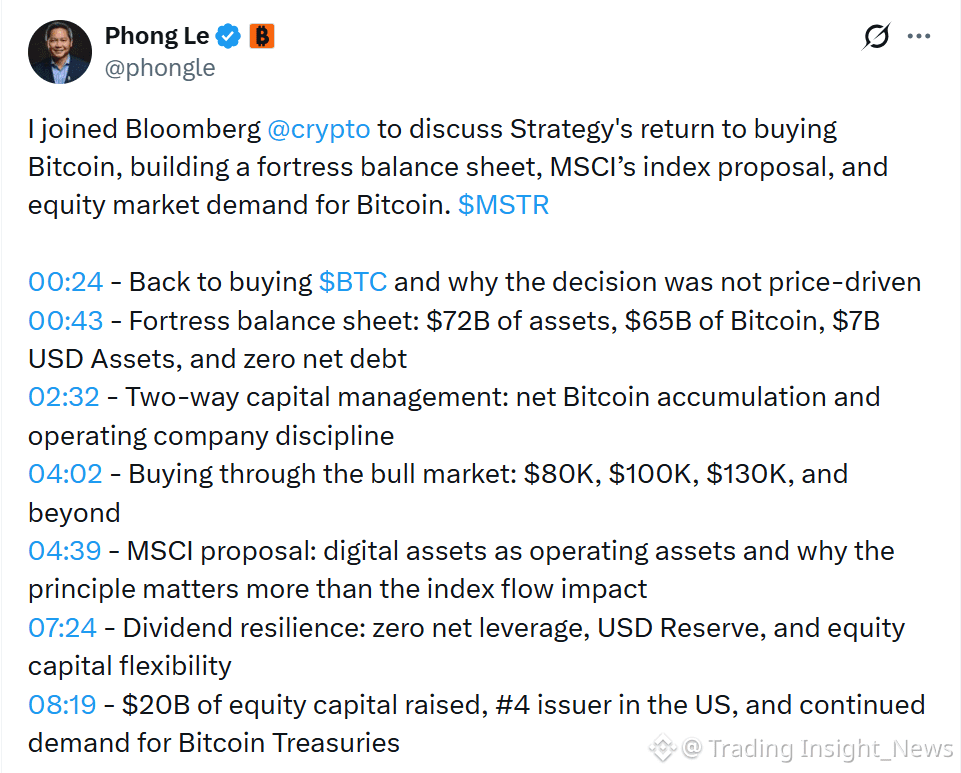Click the tweet text about fortress balance sheet
The image size is (961, 773).
[x=454, y=340]
